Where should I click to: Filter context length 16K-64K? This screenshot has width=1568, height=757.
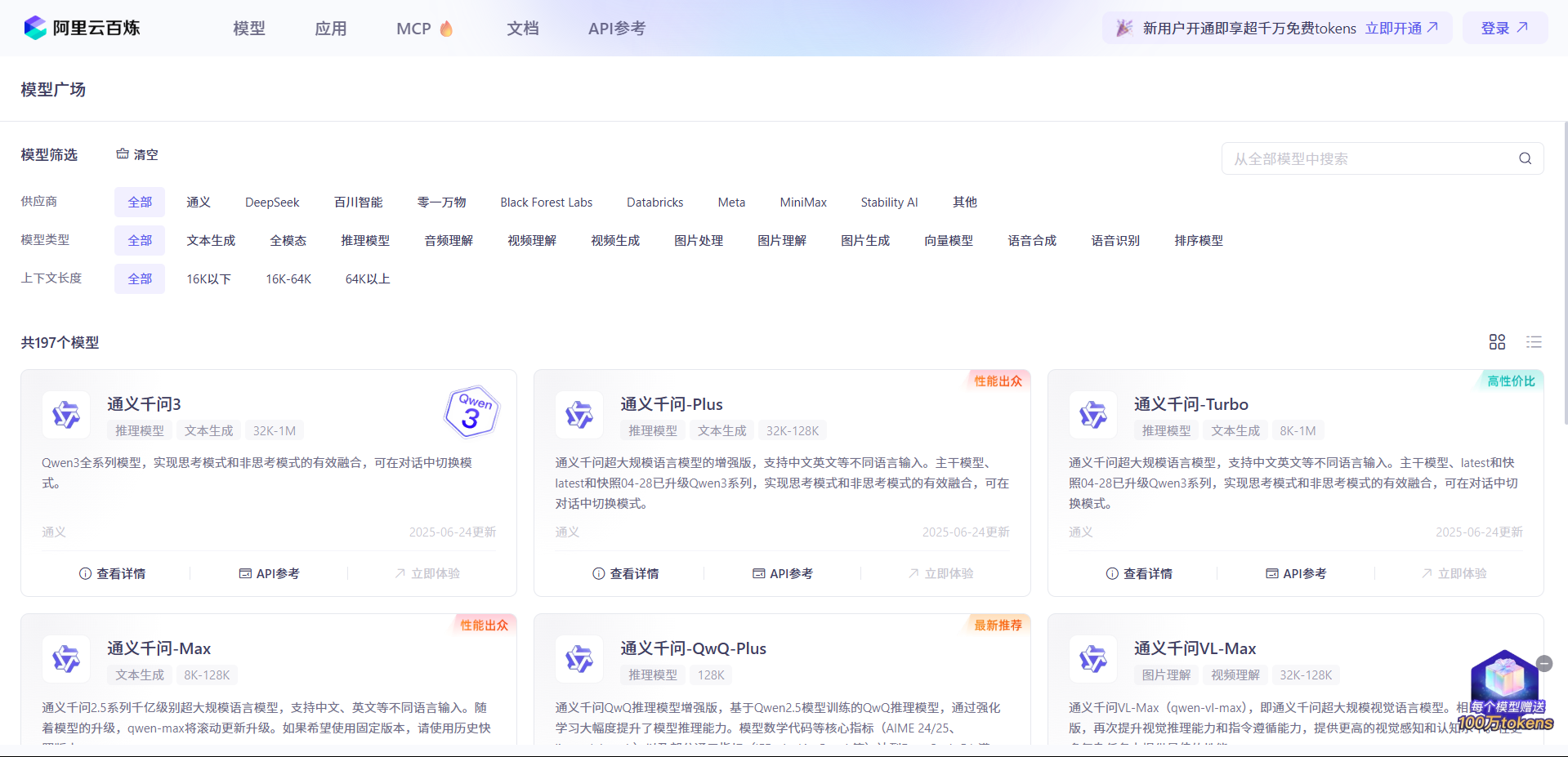pos(288,278)
